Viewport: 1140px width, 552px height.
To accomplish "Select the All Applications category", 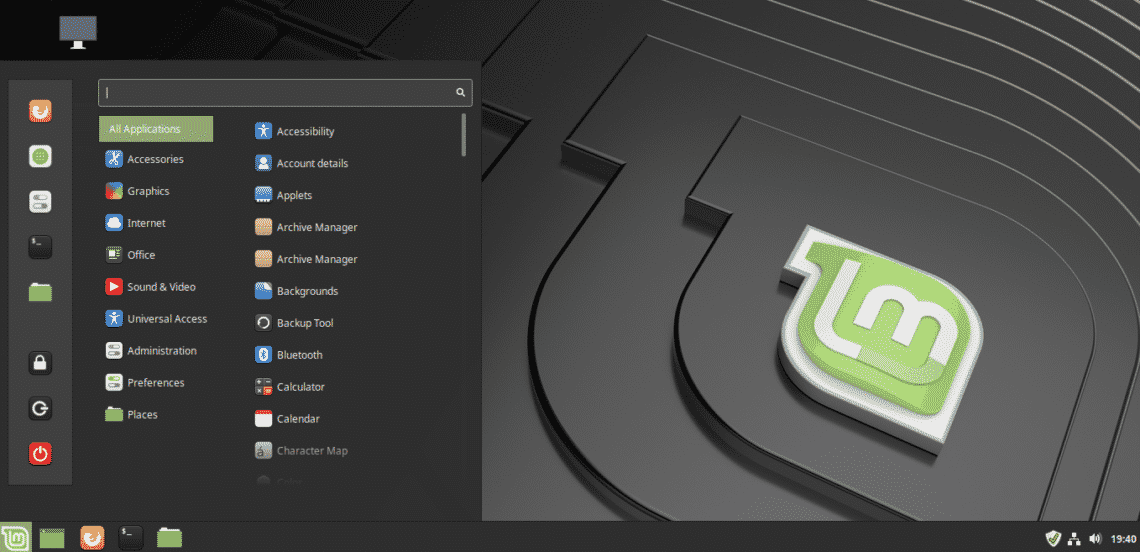I will (x=155, y=129).
